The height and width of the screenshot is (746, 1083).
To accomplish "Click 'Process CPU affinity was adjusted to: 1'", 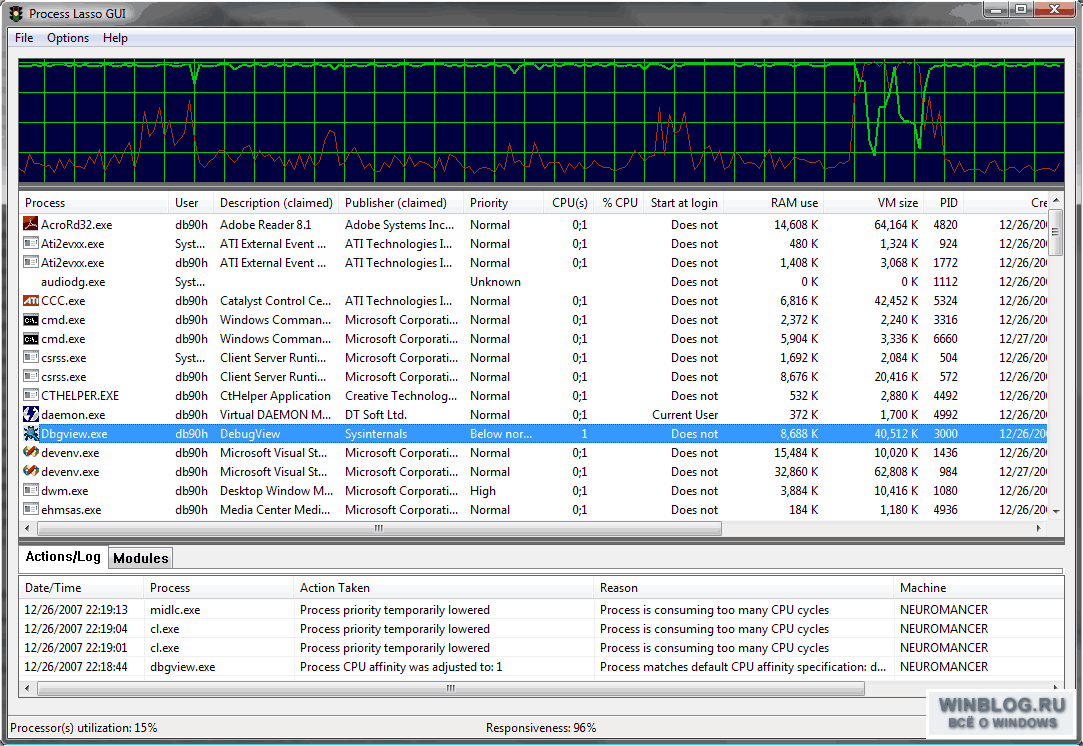I will 401,667.
